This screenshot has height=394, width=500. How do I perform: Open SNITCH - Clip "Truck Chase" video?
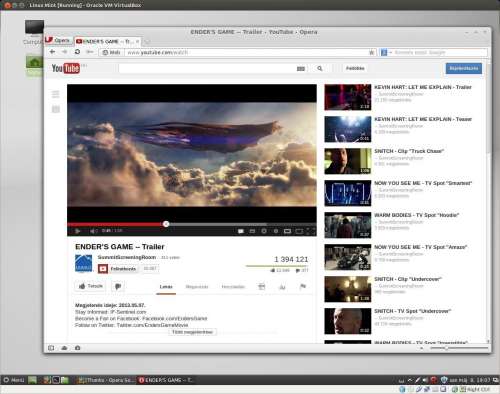409,151
